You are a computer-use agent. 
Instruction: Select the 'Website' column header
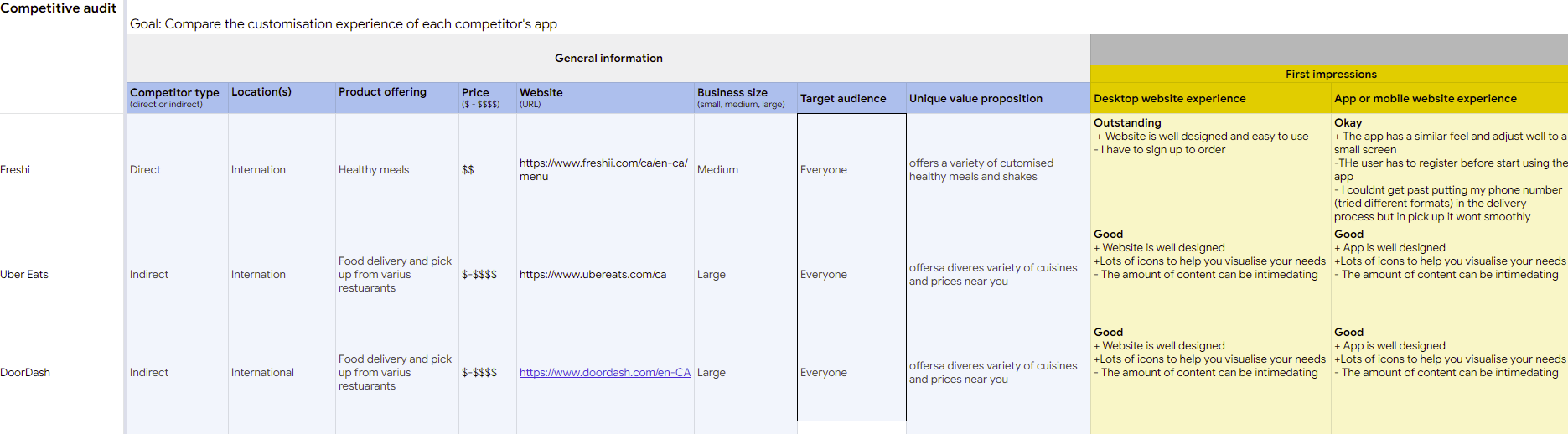coord(605,98)
